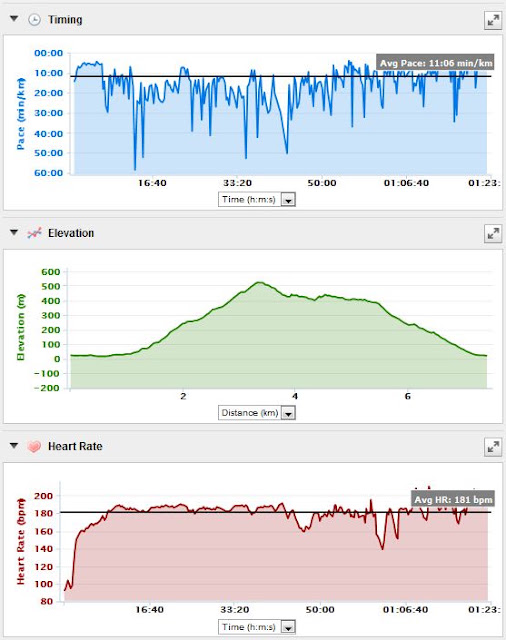Click the 200 heart rate axis value
This screenshot has height=640, width=506.
pyautogui.click(x=43, y=496)
